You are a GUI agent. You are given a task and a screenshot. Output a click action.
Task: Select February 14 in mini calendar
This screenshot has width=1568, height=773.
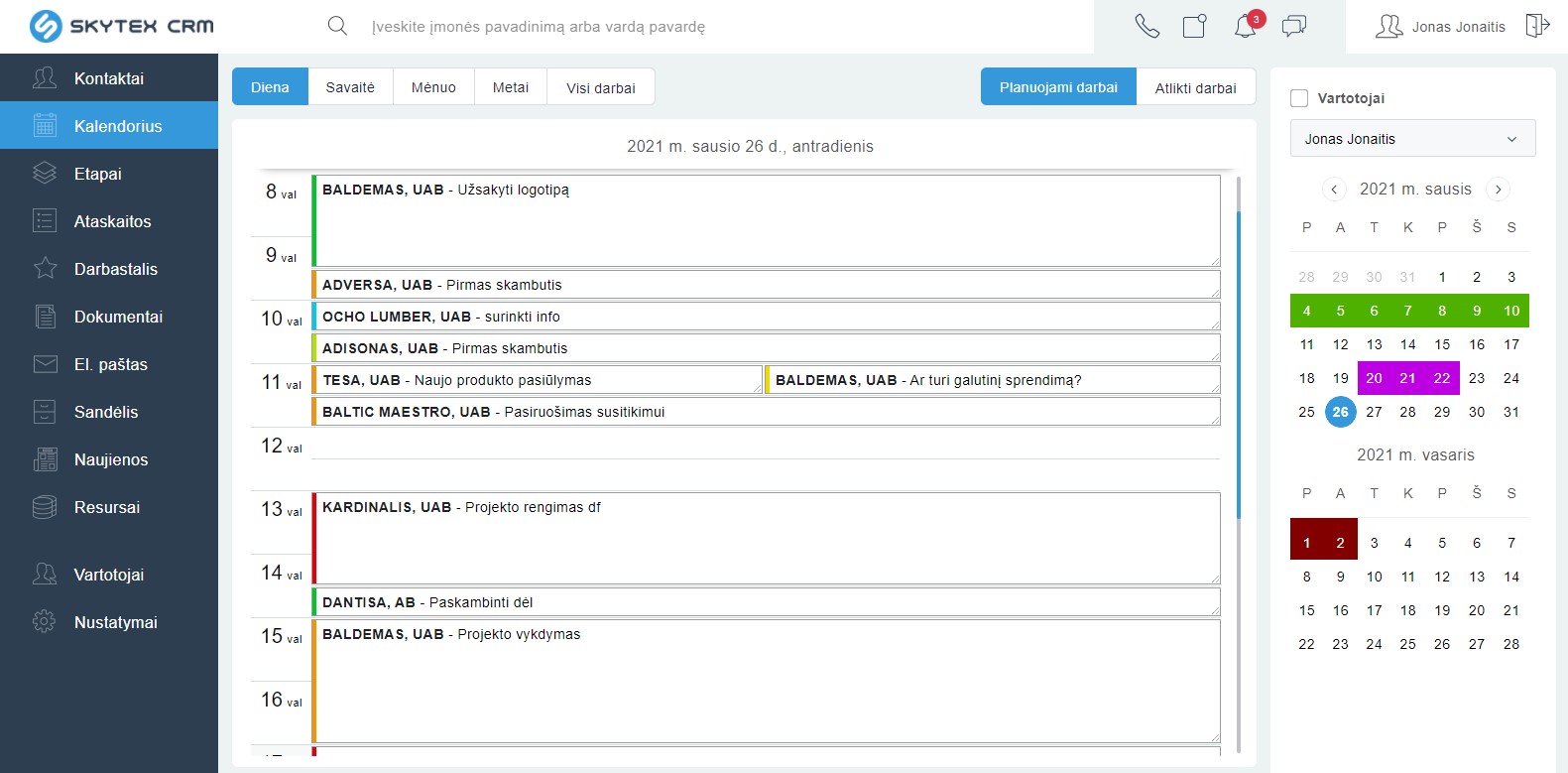pyautogui.click(x=1511, y=577)
